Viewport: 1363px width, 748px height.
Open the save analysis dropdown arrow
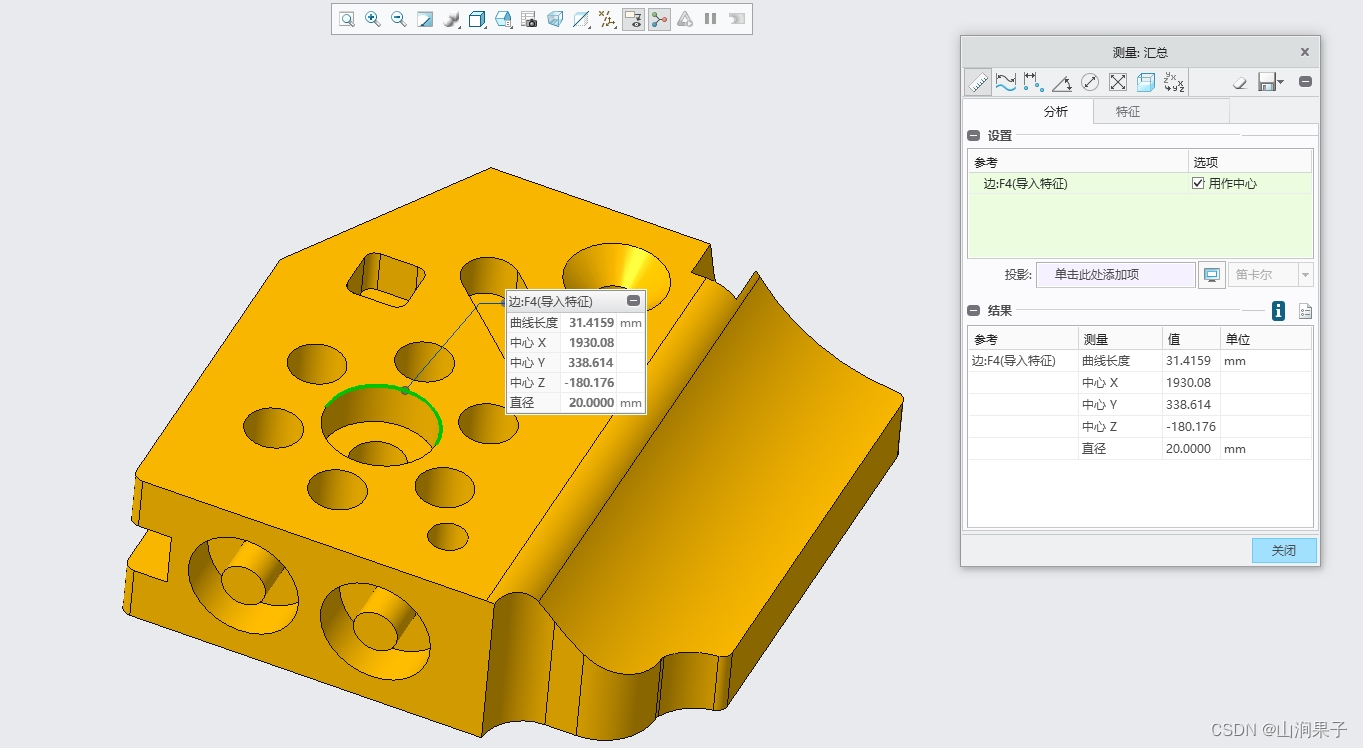(x=1281, y=83)
